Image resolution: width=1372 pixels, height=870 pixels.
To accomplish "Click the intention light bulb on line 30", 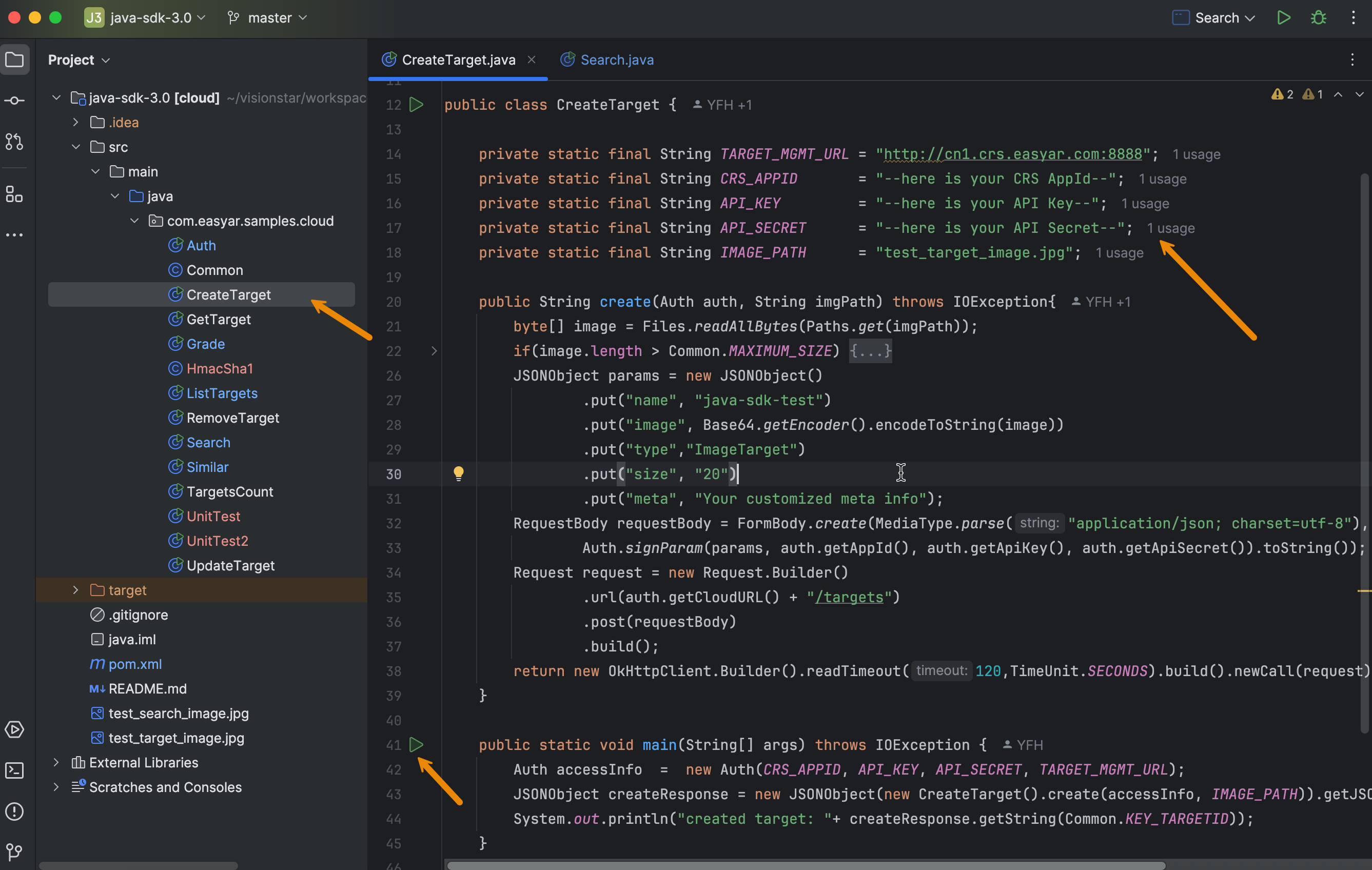I will (x=458, y=473).
